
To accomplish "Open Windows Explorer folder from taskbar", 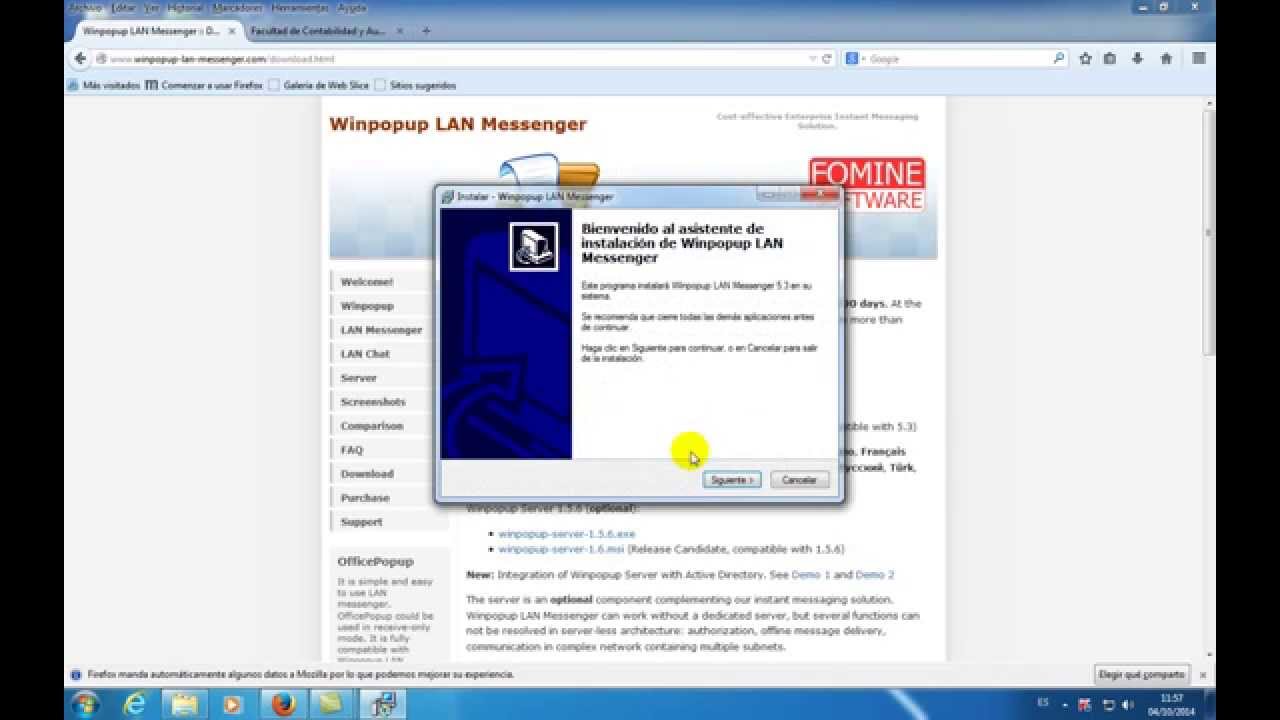I will coord(184,704).
